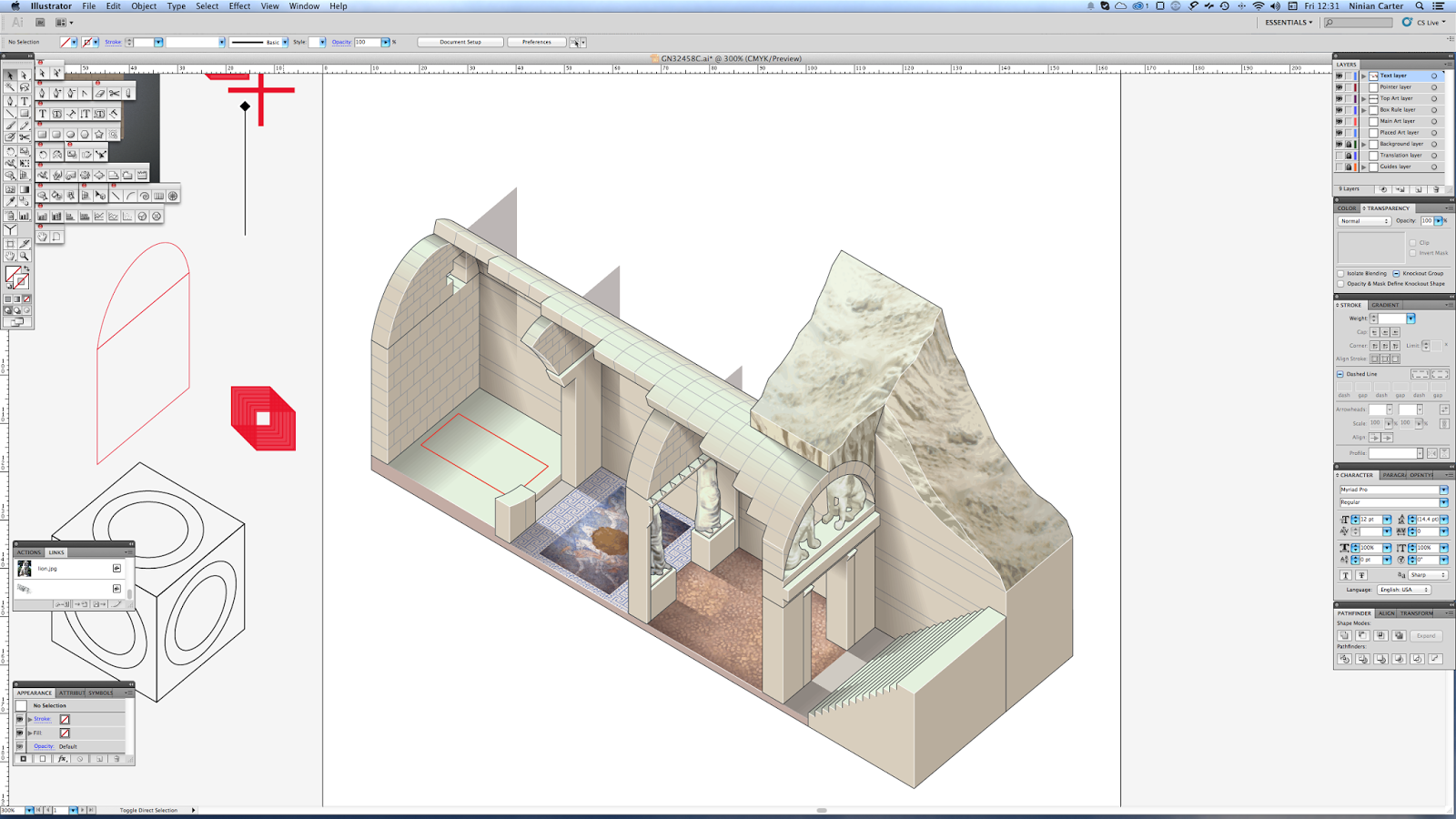The height and width of the screenshot is (819, 1456).
Task: Create a new layer in Layers panel
Action: pyautogui.click(x=1419, y=189)
